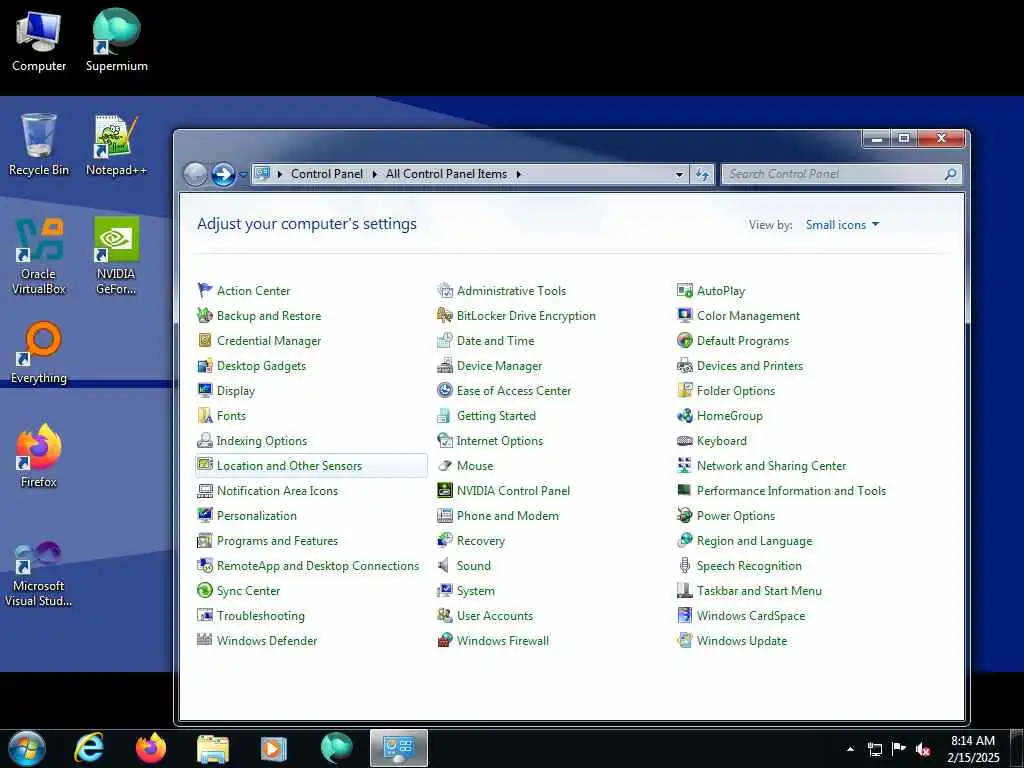Open RemoteApp and Desktop Connections link
The width and height of the screenshot is (1024, 768).
318,566
